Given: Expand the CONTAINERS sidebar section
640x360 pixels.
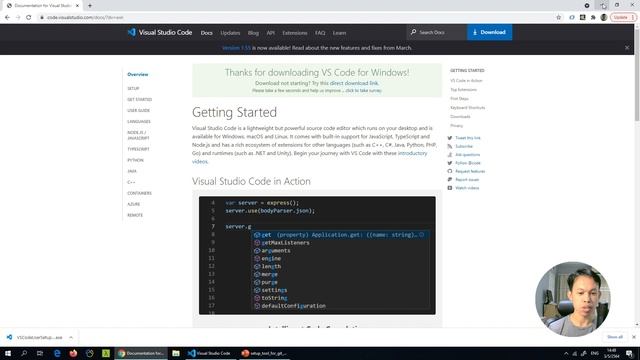Looking at the screenshot, I should 139,193.
